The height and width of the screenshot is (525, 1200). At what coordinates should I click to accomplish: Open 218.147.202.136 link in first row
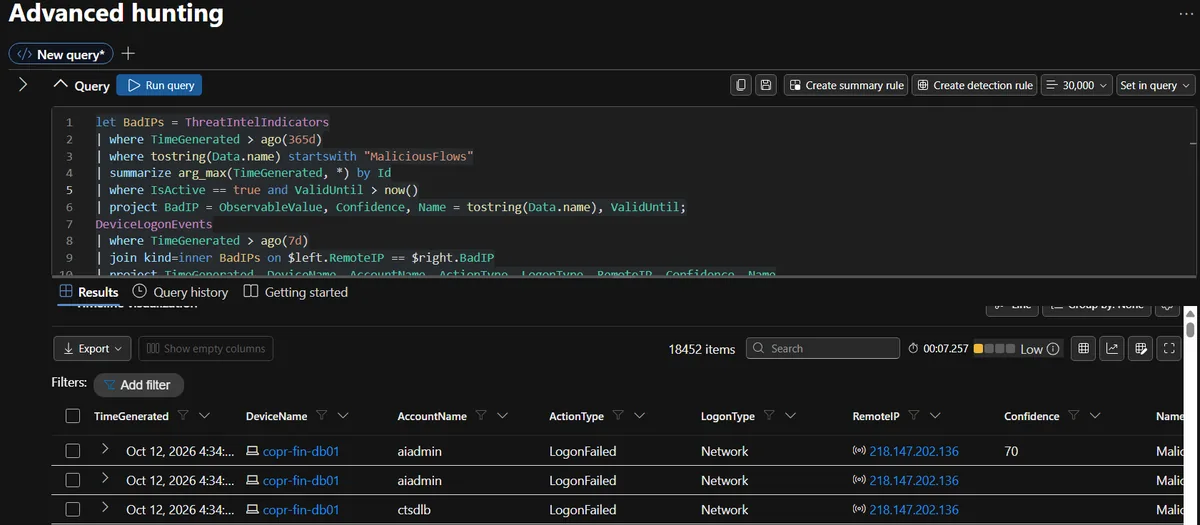click(914, 451)
